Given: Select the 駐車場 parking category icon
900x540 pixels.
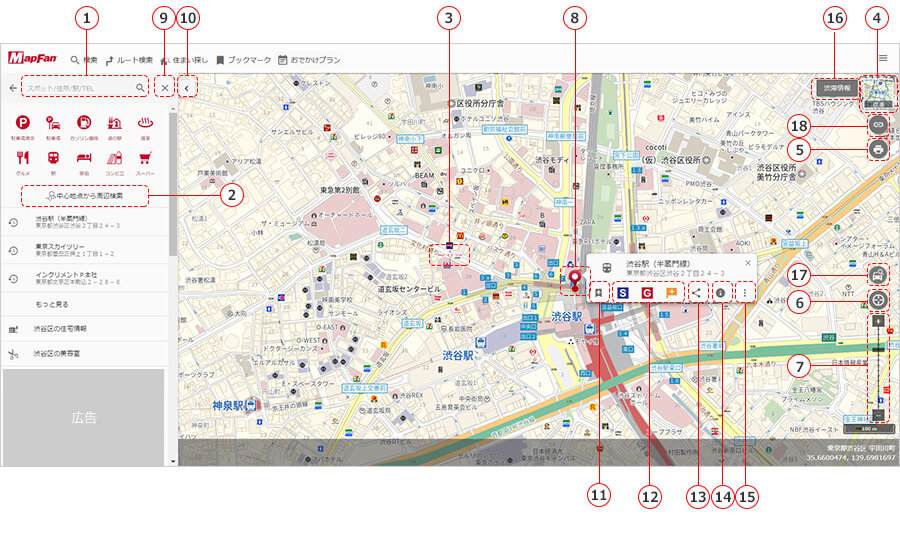Looking at the screenshot, I should (x=53, y=122).
